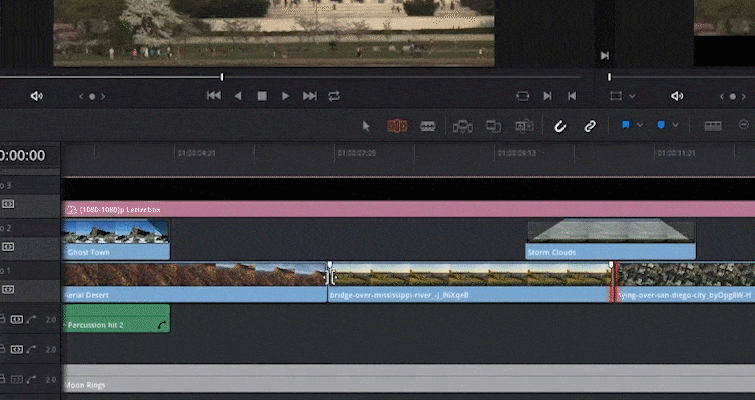The width and height of the screenshot is (755, 400).
Task: Select the Blade edit tool
Action: [428, 126]
